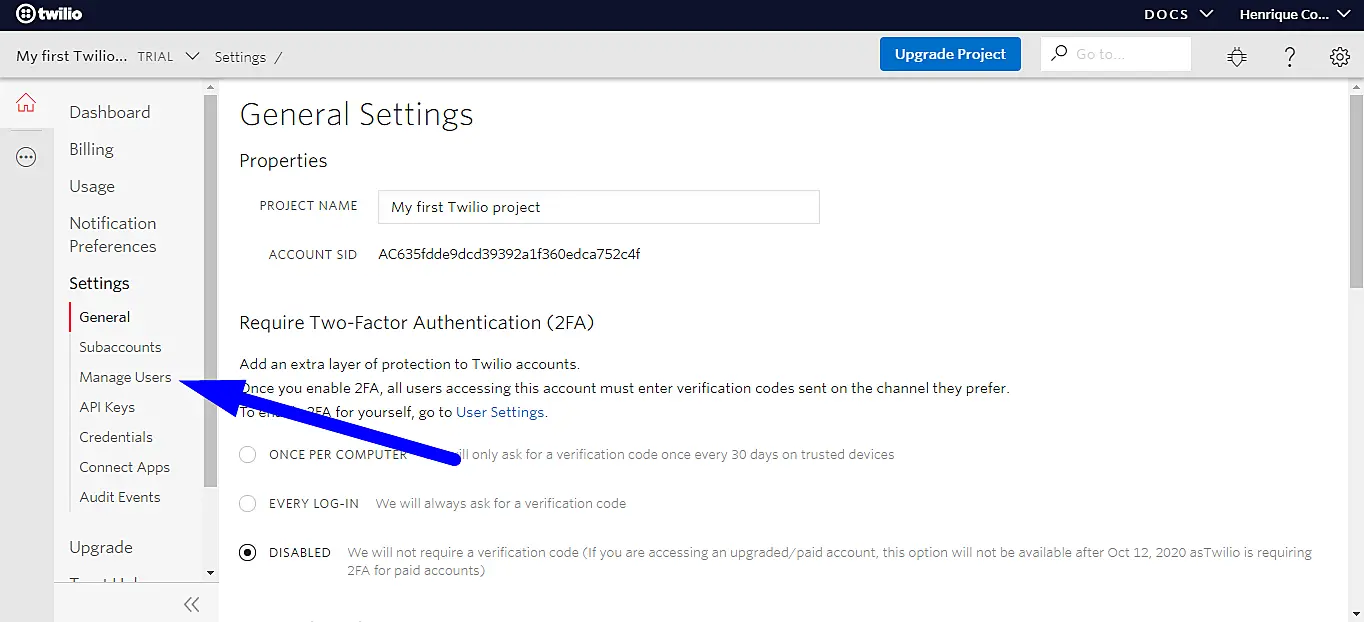Viewport: 1364px width, 622px height.
Task: Open the settings gear icon
Action: pyautogui.click(x=1340, y=57)
